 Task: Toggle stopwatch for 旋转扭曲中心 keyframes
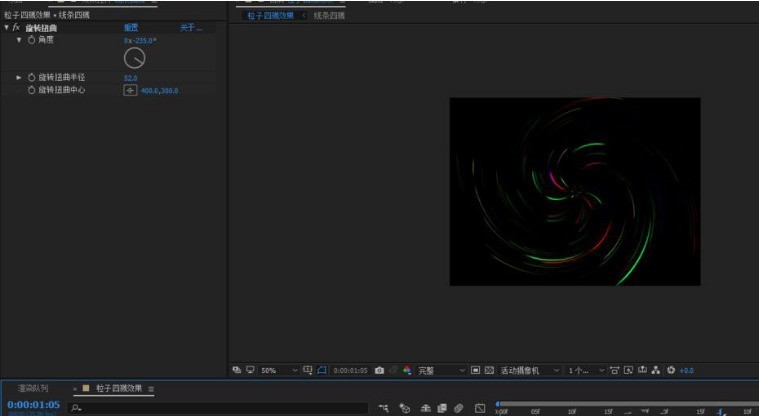pyautogui.click(x=31, y=90)
